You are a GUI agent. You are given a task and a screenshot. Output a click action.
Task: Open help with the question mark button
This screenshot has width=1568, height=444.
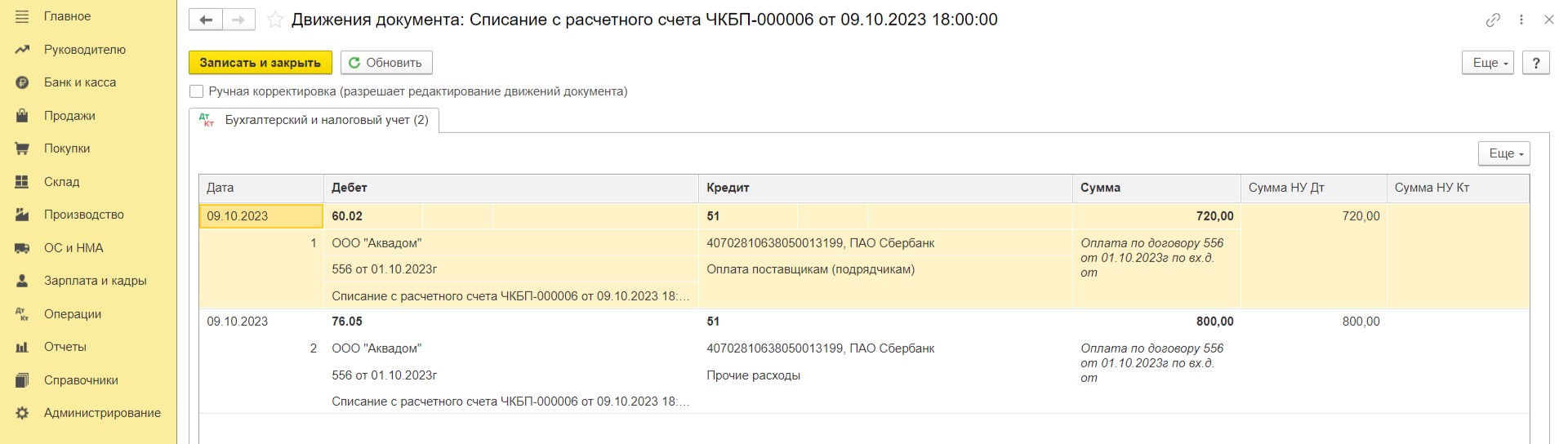(x=1536, y=63)
